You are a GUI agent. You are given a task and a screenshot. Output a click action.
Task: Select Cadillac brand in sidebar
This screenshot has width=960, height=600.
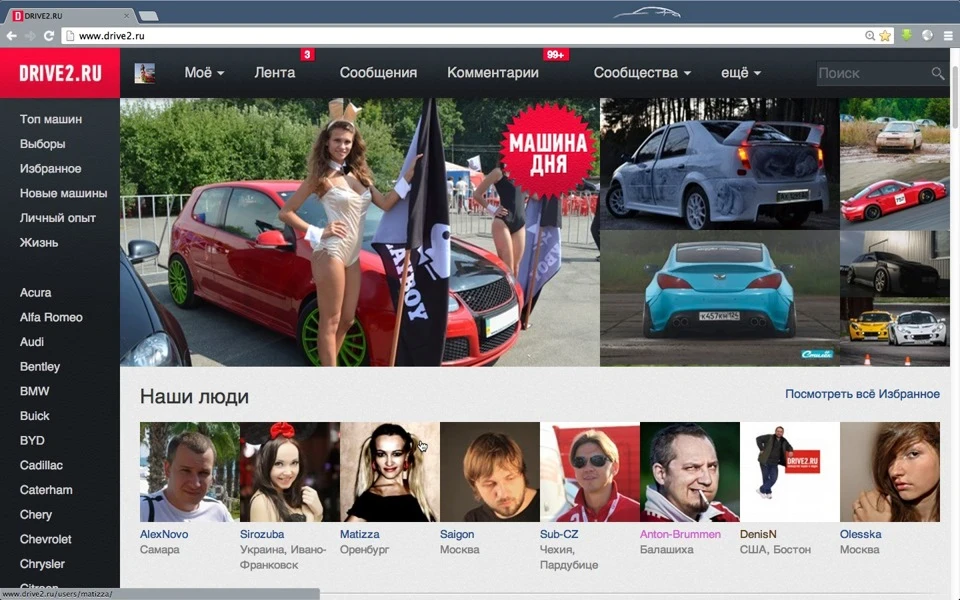[41, 465]
